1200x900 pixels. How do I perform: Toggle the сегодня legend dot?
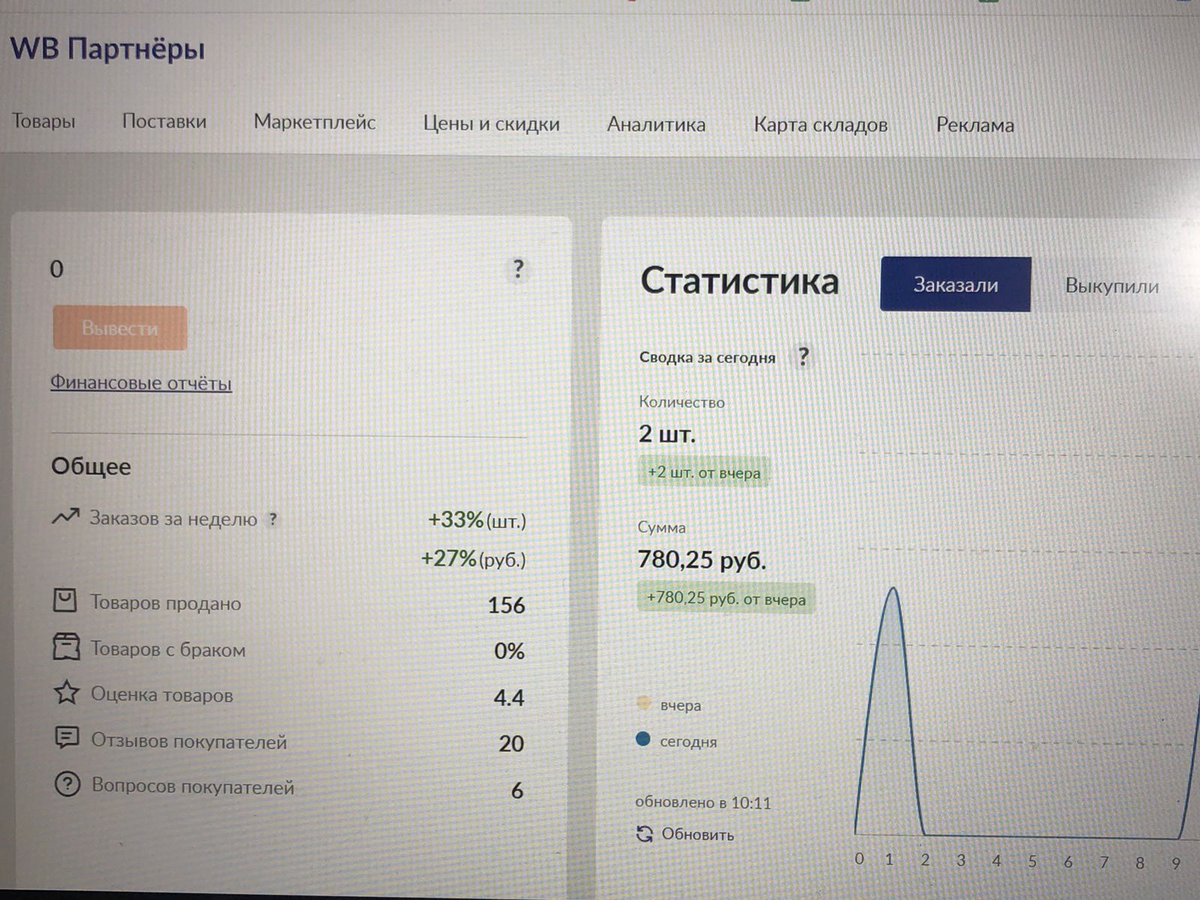(x=643, y=740)
